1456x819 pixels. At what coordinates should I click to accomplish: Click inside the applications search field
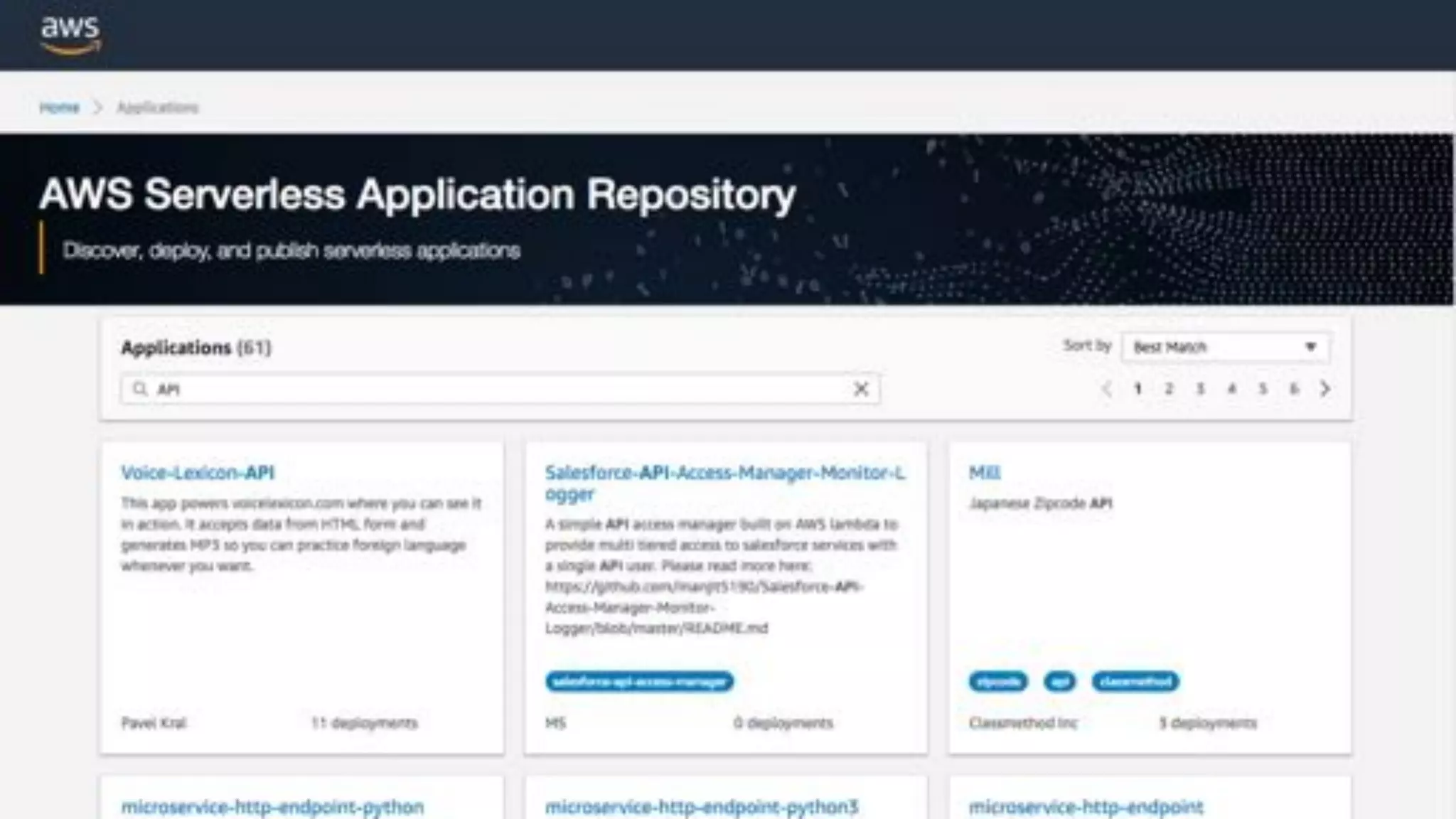[x=498, y=389]
